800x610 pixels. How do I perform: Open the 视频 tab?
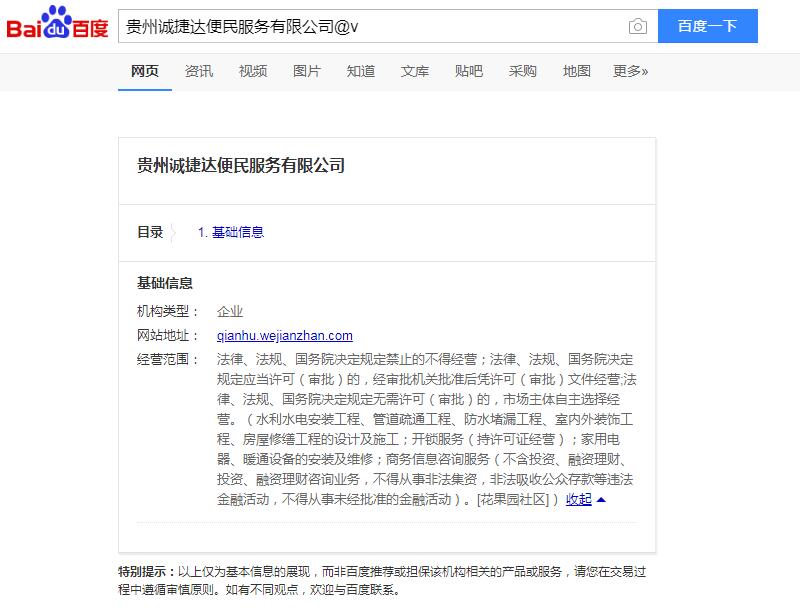(253, 71)
